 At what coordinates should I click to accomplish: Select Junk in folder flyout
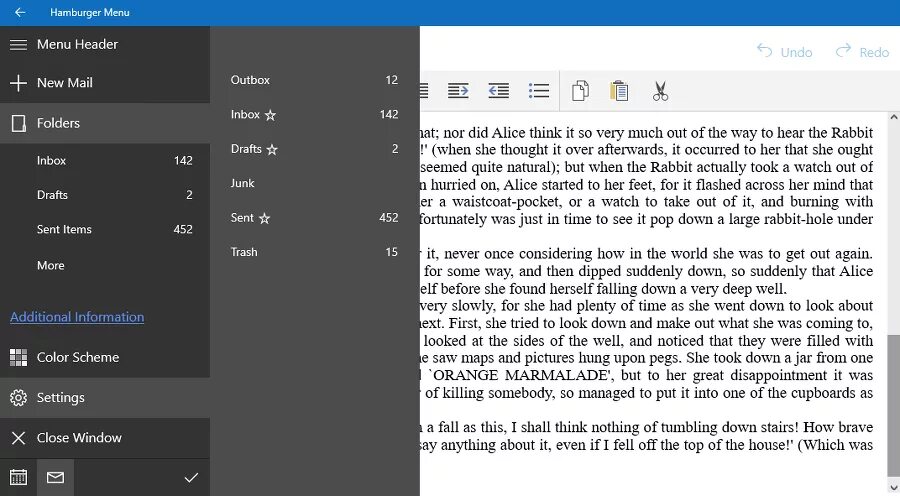point(315,184)
